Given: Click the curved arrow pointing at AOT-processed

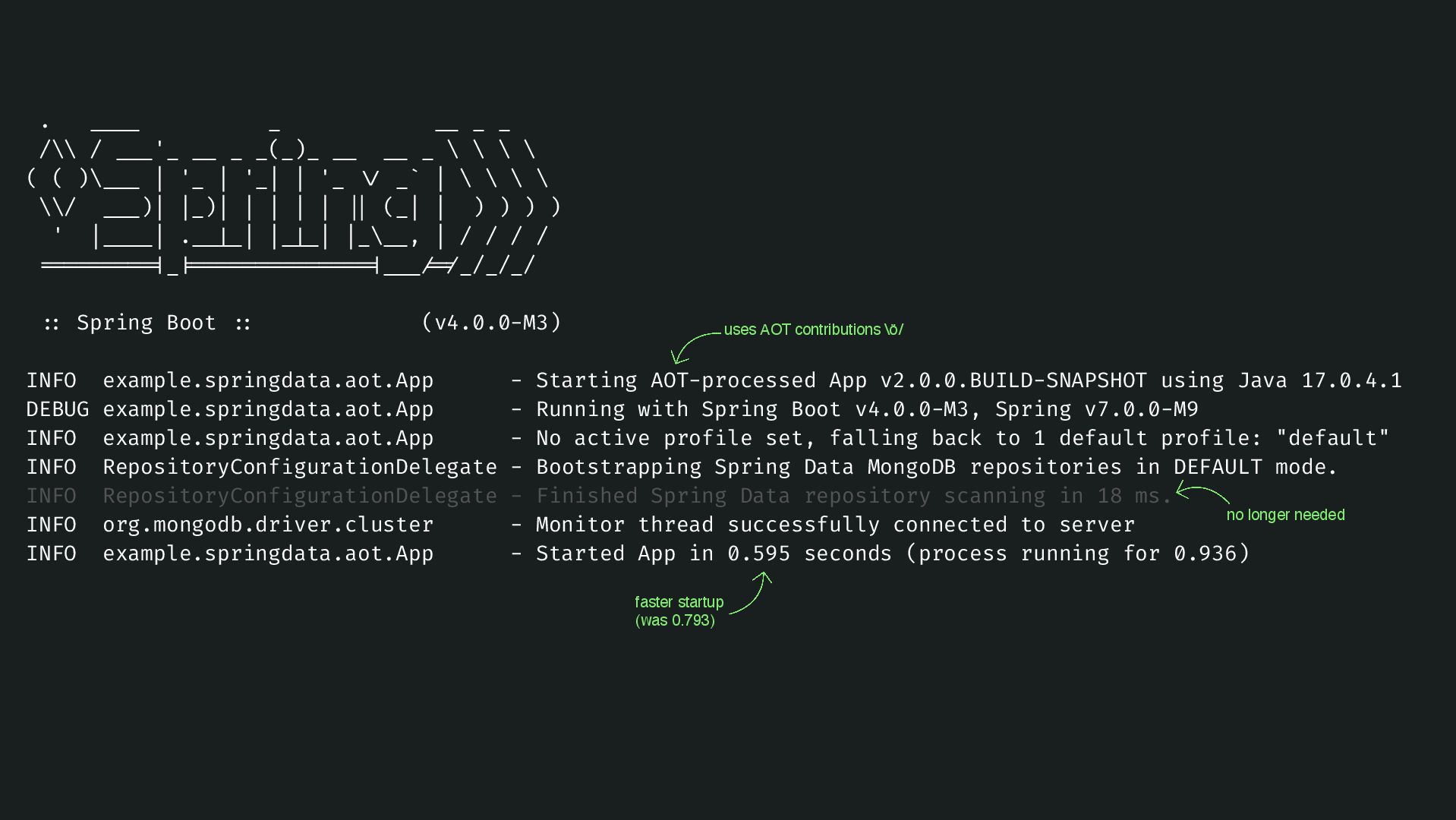Looking at the screenshot, I should 695,347.
